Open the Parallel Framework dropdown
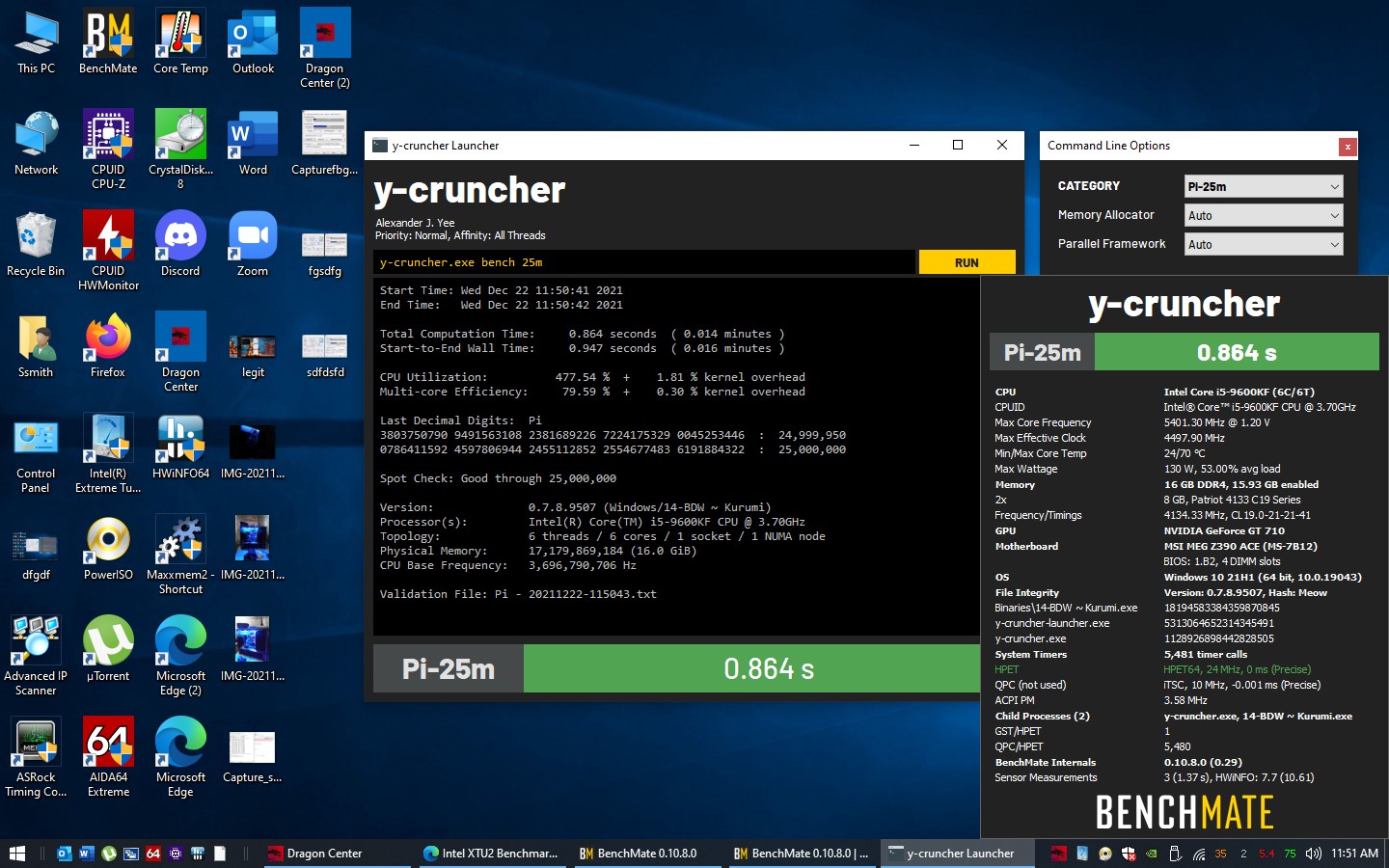Viewport: 1389px width, 868px height. coord(1264,244)
